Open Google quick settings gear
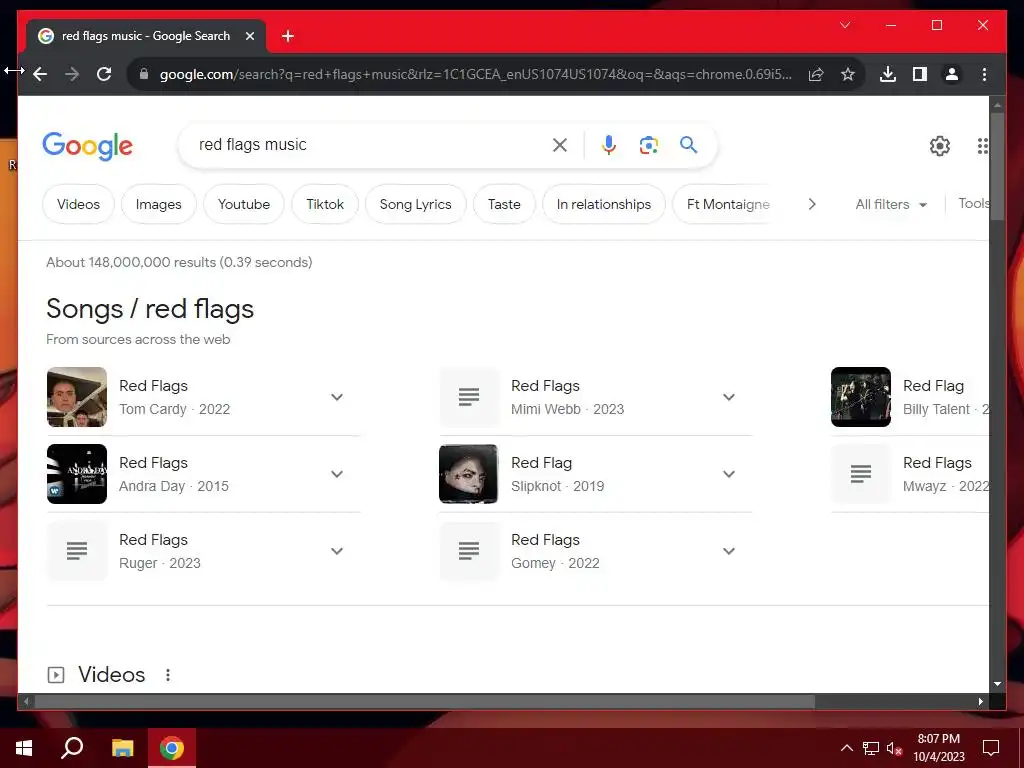Image resolution: width=1024 pixels, height=768 pixels. (x=940, y=146)
